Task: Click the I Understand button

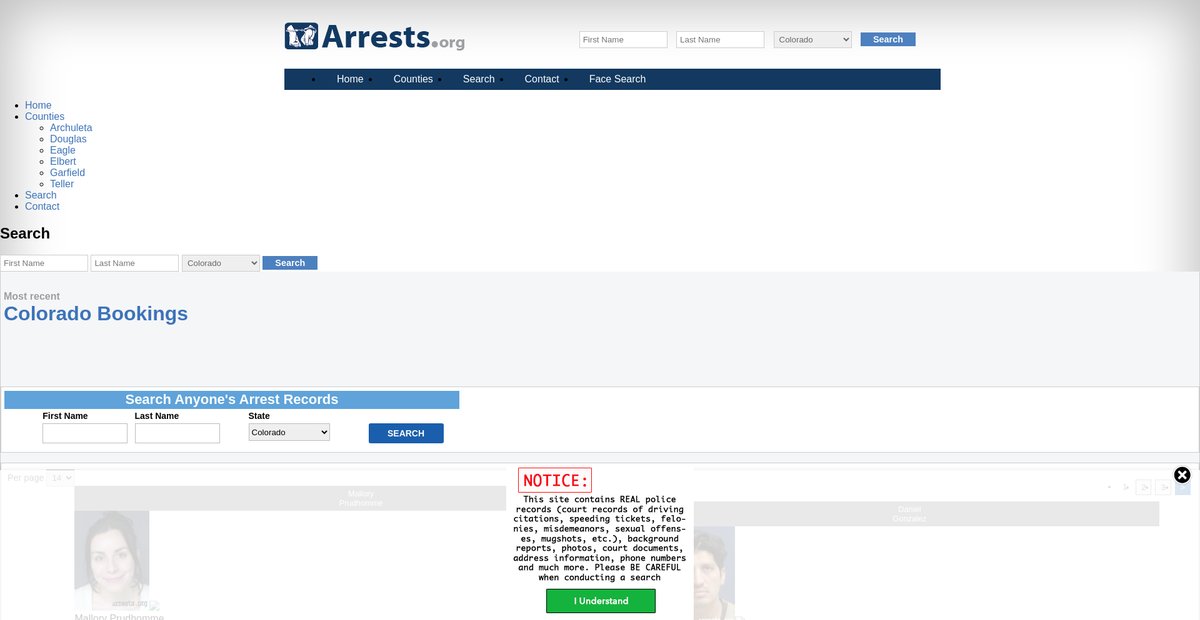Action: (601, 601)
